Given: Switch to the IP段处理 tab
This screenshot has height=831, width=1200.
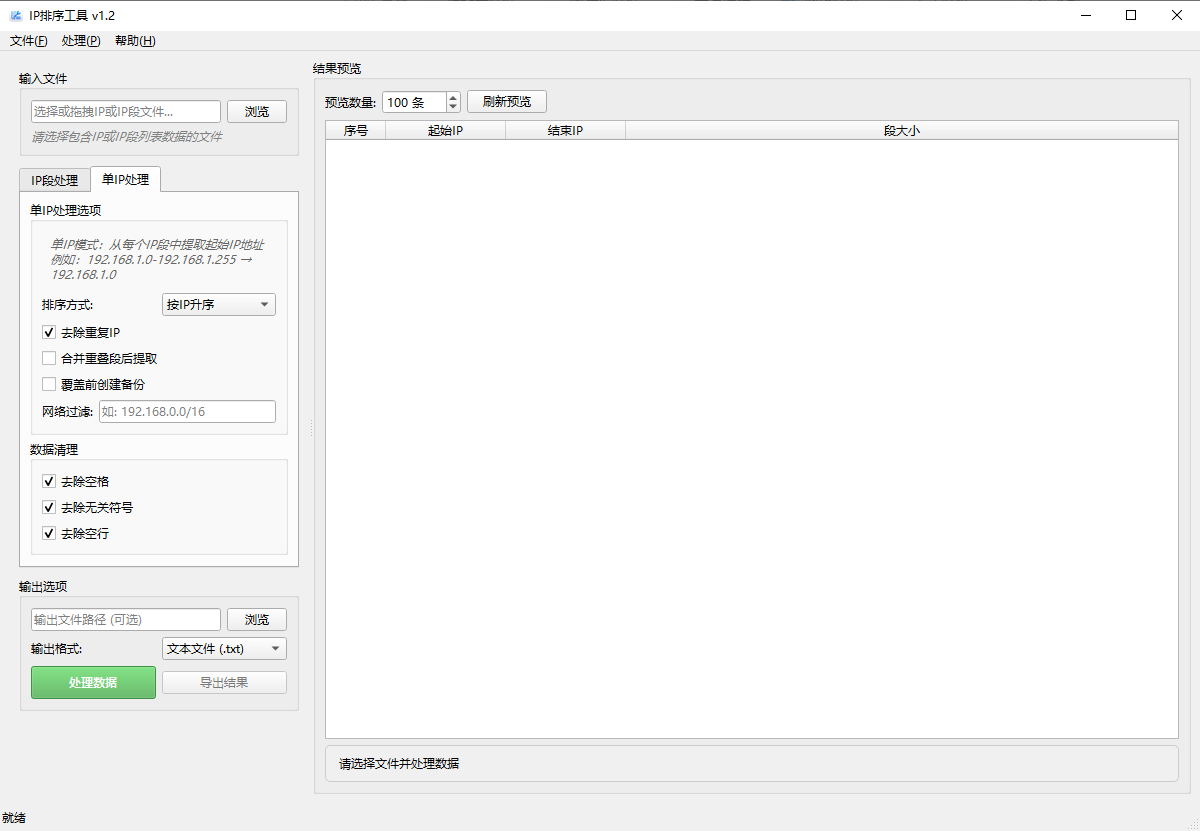Looking at the screenshot, I should click(54, 181).
